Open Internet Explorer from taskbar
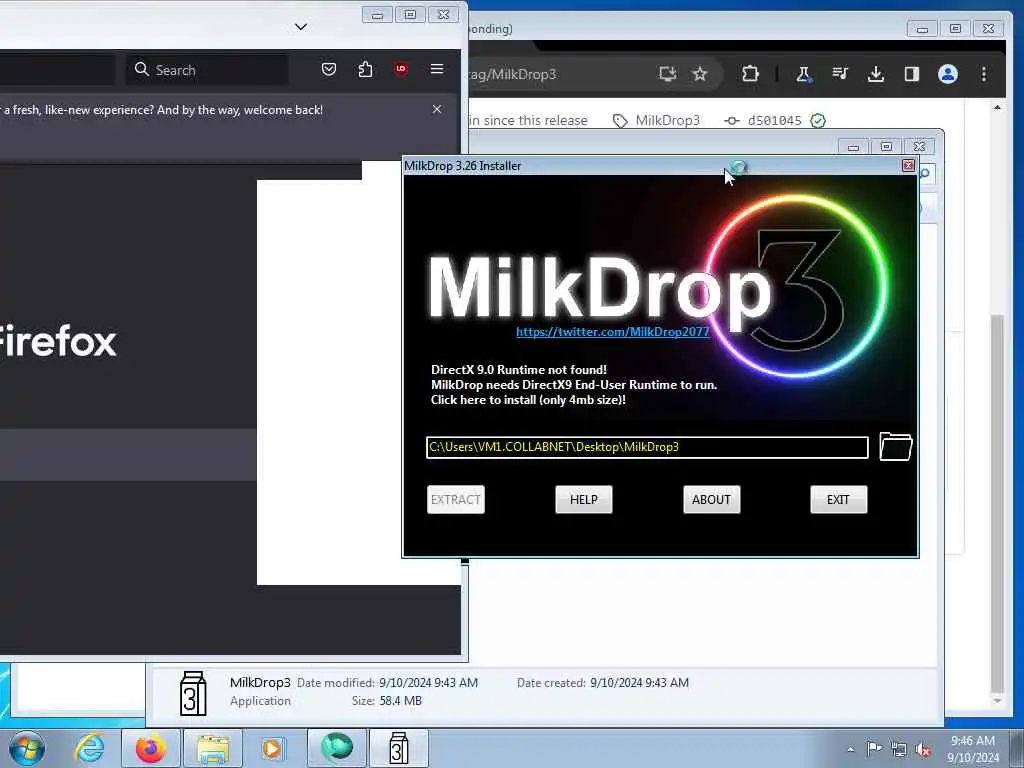1024x768 pixels. 89,748
